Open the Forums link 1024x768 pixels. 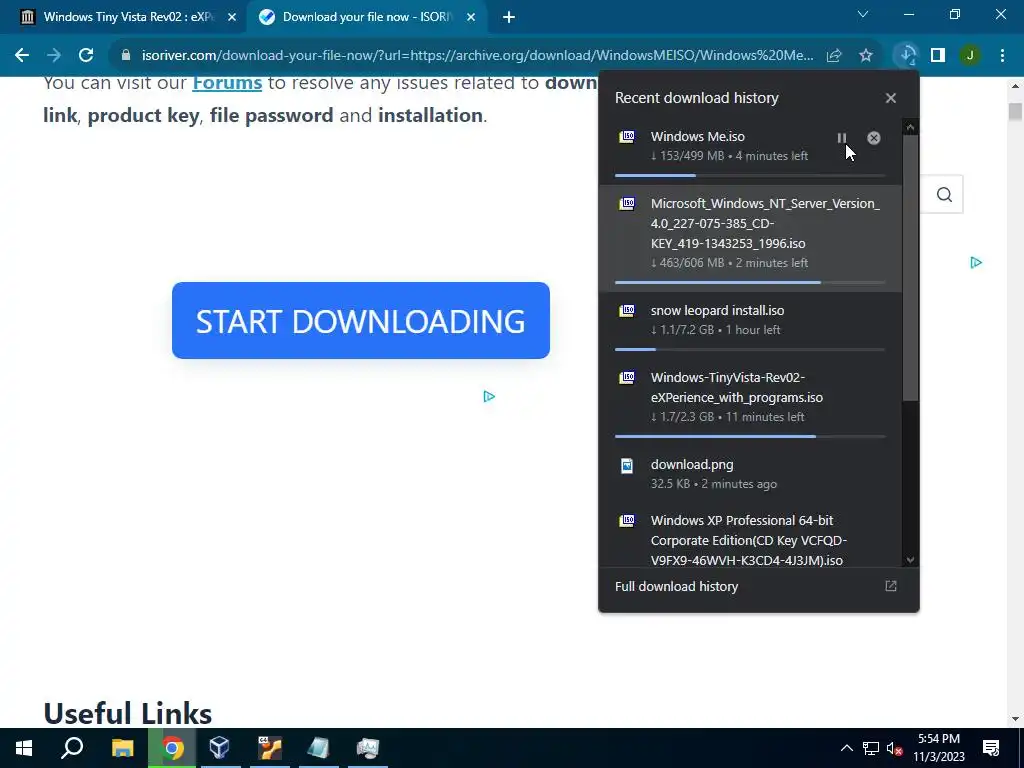[x=227, y=83]
